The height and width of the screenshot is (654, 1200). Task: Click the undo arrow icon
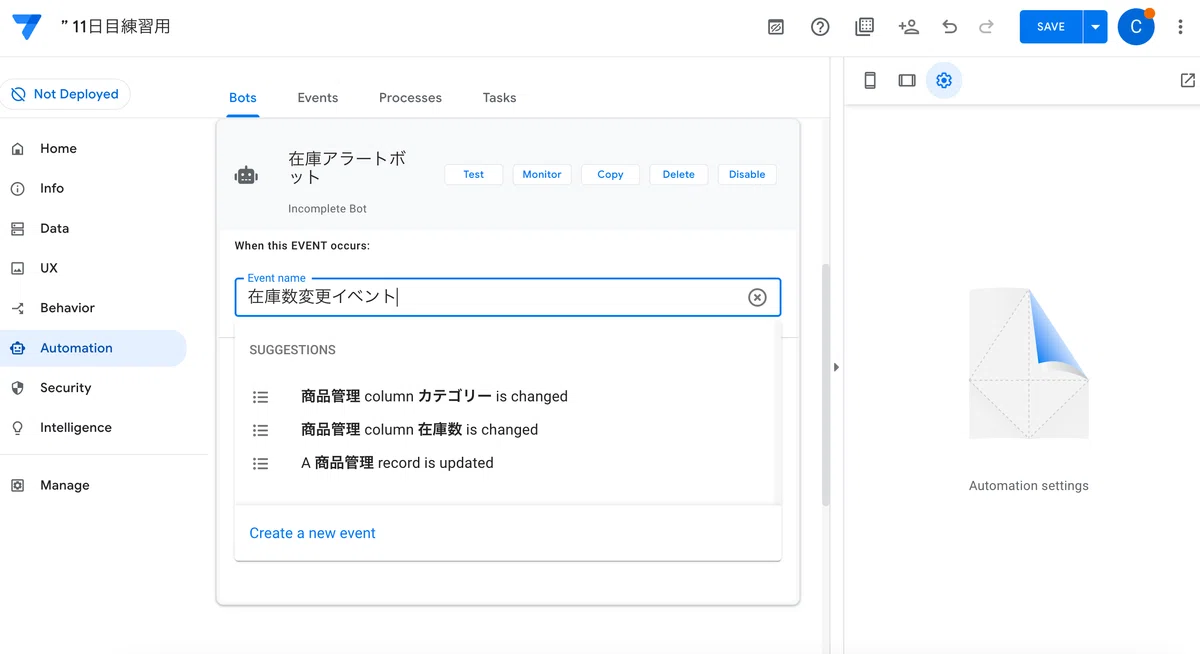950,27
